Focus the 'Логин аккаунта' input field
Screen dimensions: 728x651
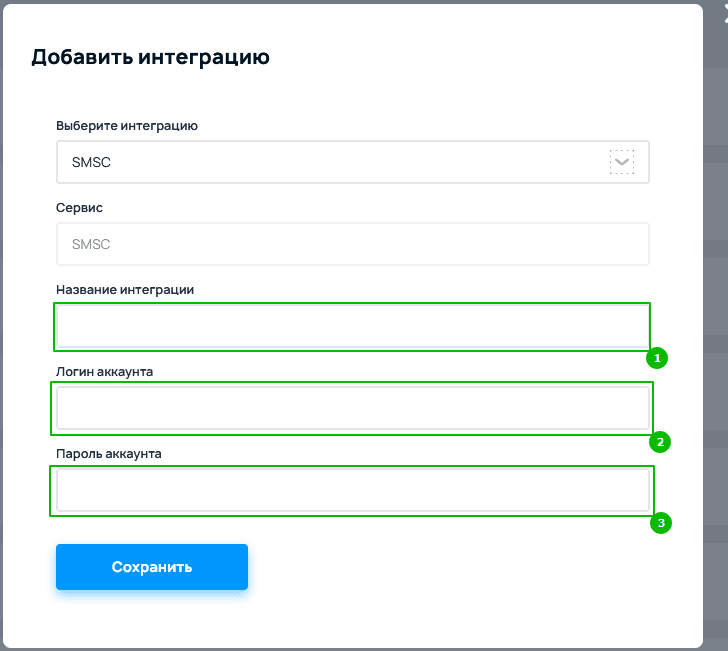coord(352,408)
